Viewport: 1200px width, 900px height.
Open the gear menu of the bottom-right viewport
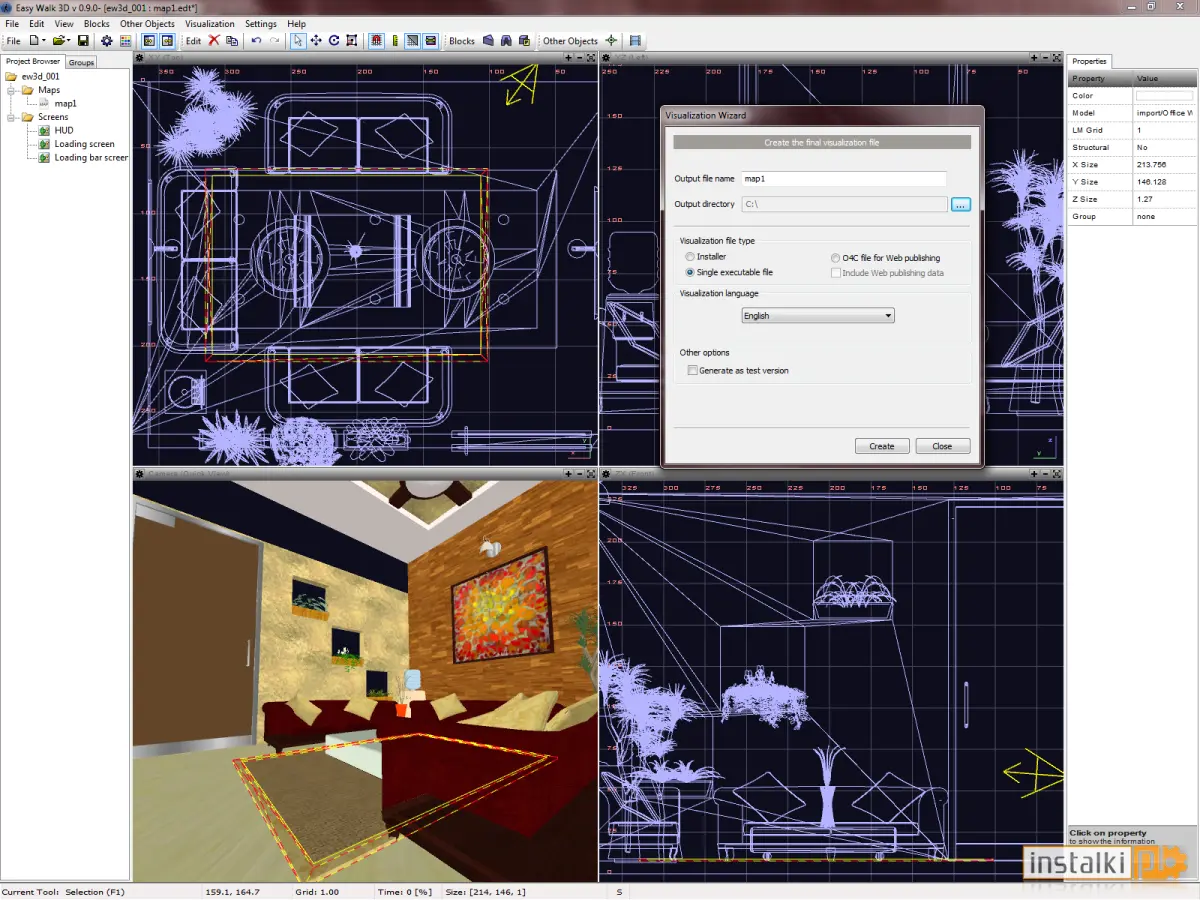pos(606,474)
